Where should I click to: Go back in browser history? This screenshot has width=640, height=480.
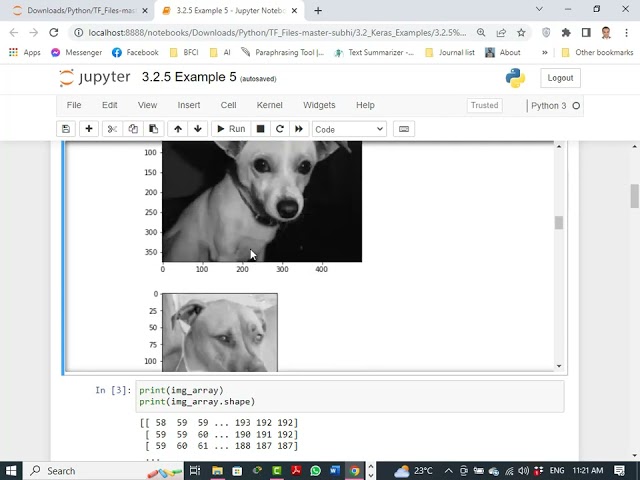[14, 33]
